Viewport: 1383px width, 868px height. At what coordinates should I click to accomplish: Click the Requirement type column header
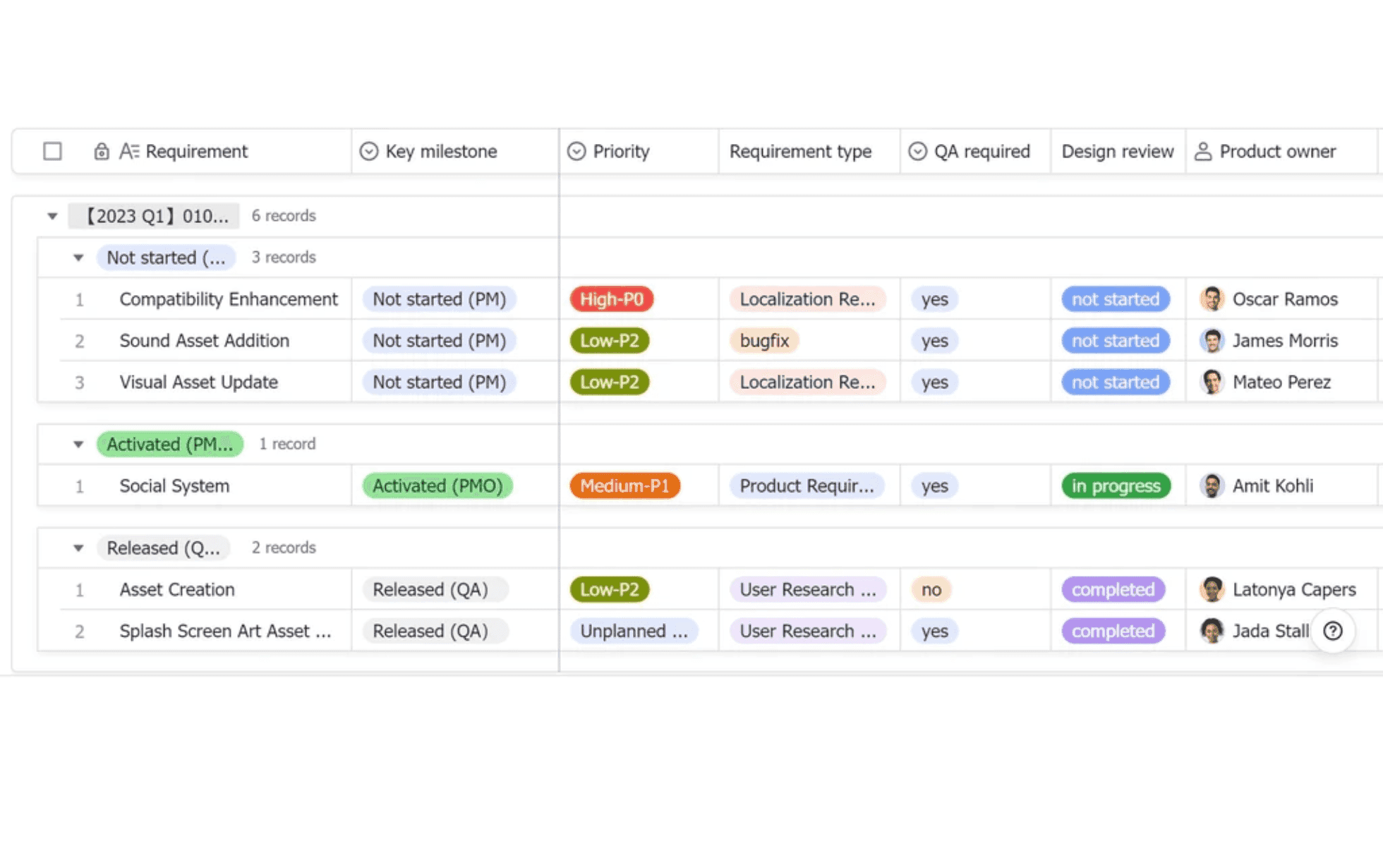tap(800, 151)
